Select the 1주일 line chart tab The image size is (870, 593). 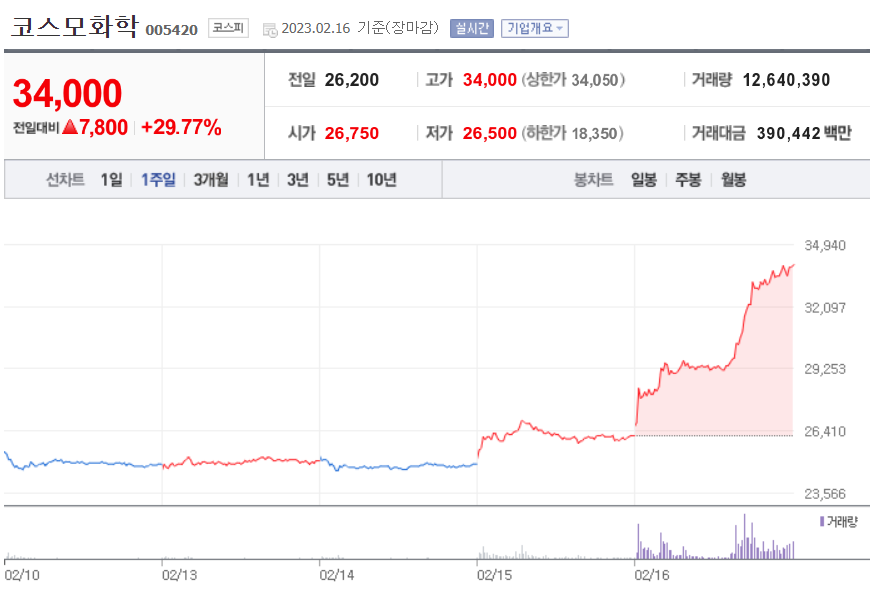point(158,180)
